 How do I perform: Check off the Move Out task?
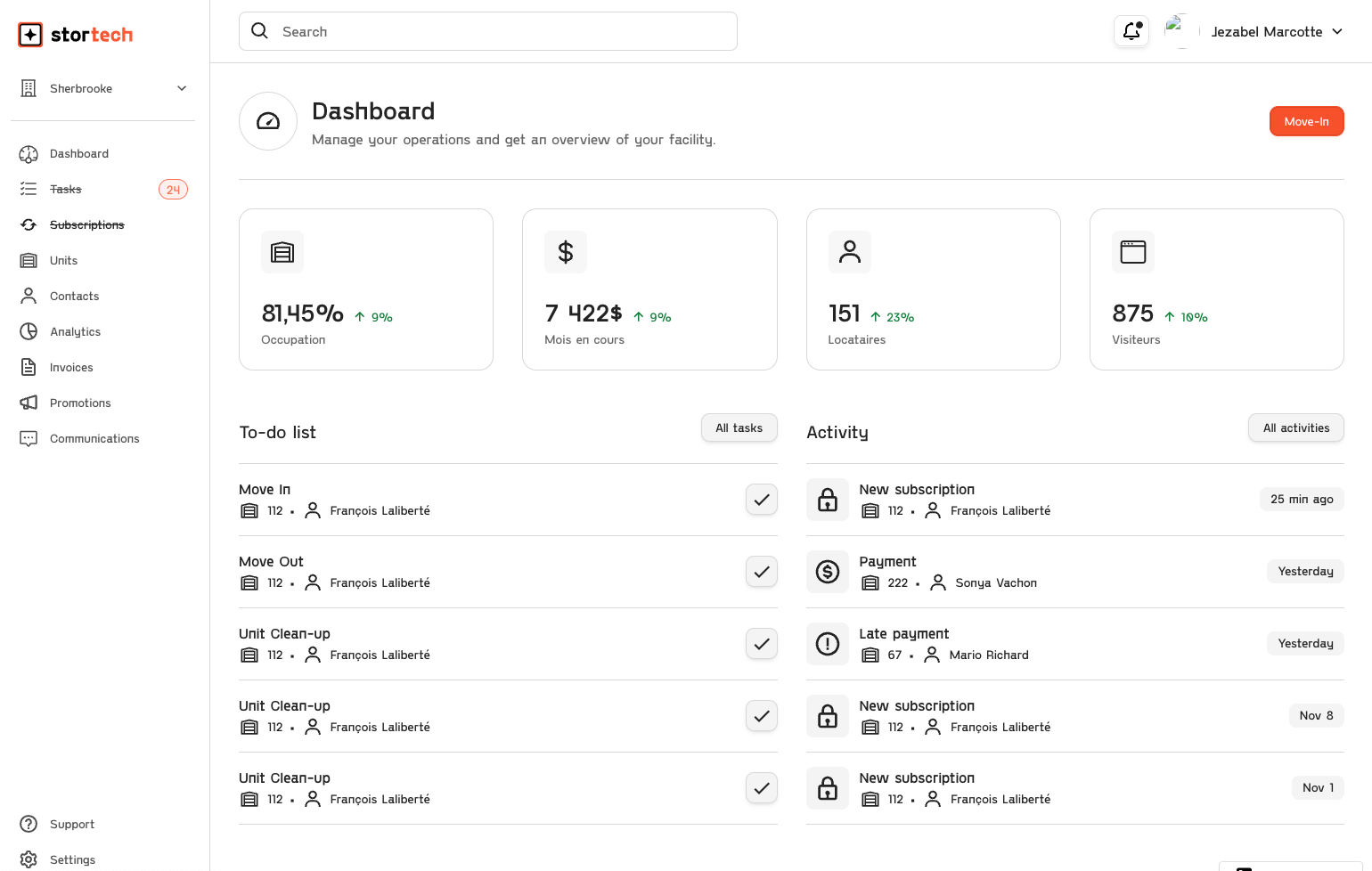pyautogui.click(x=762, y=571)
